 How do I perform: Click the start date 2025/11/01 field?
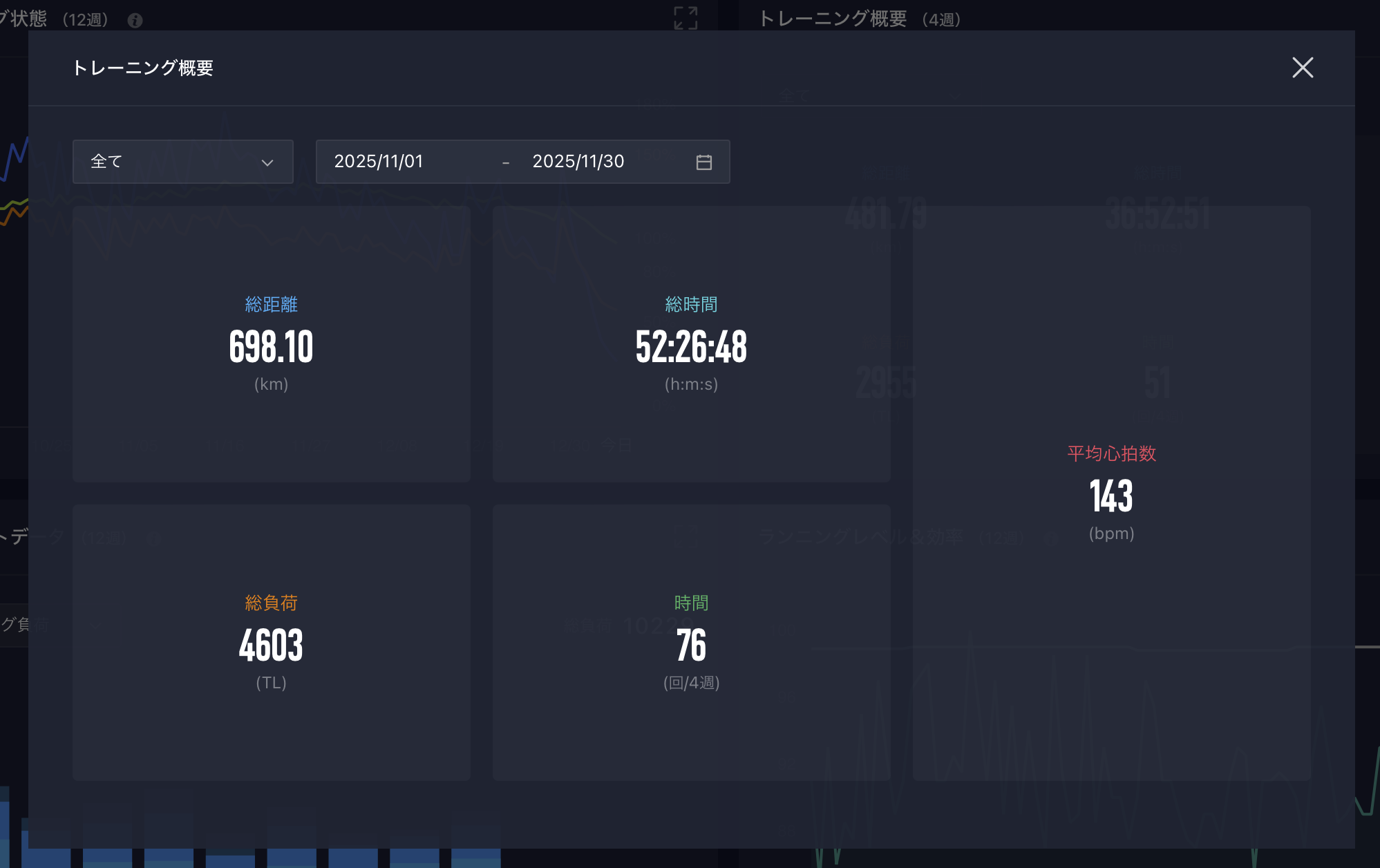[x=379, y=162]
